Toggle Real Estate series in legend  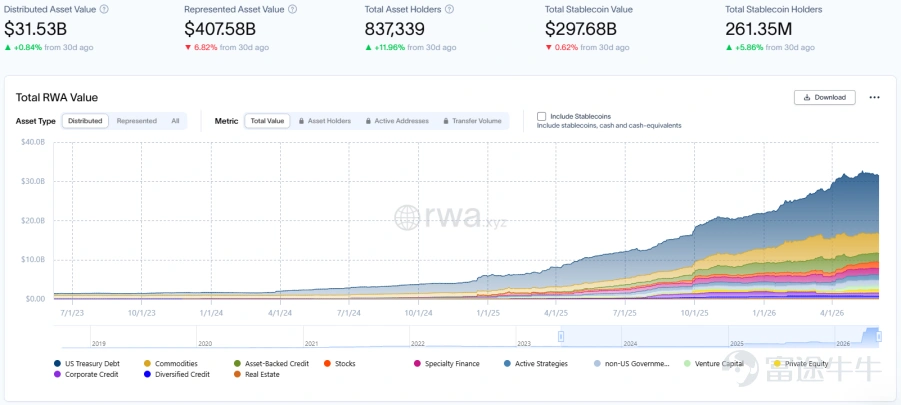(257, 374)
